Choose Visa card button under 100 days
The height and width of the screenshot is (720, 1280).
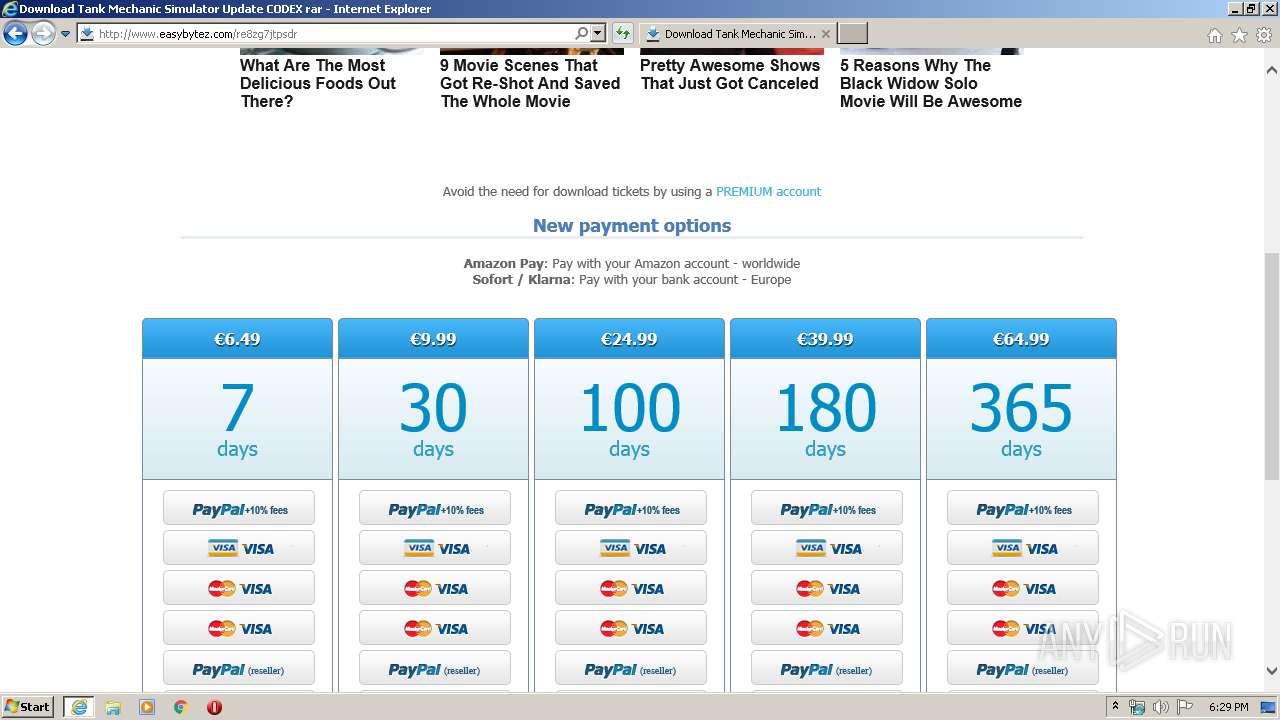coord(631,548)
